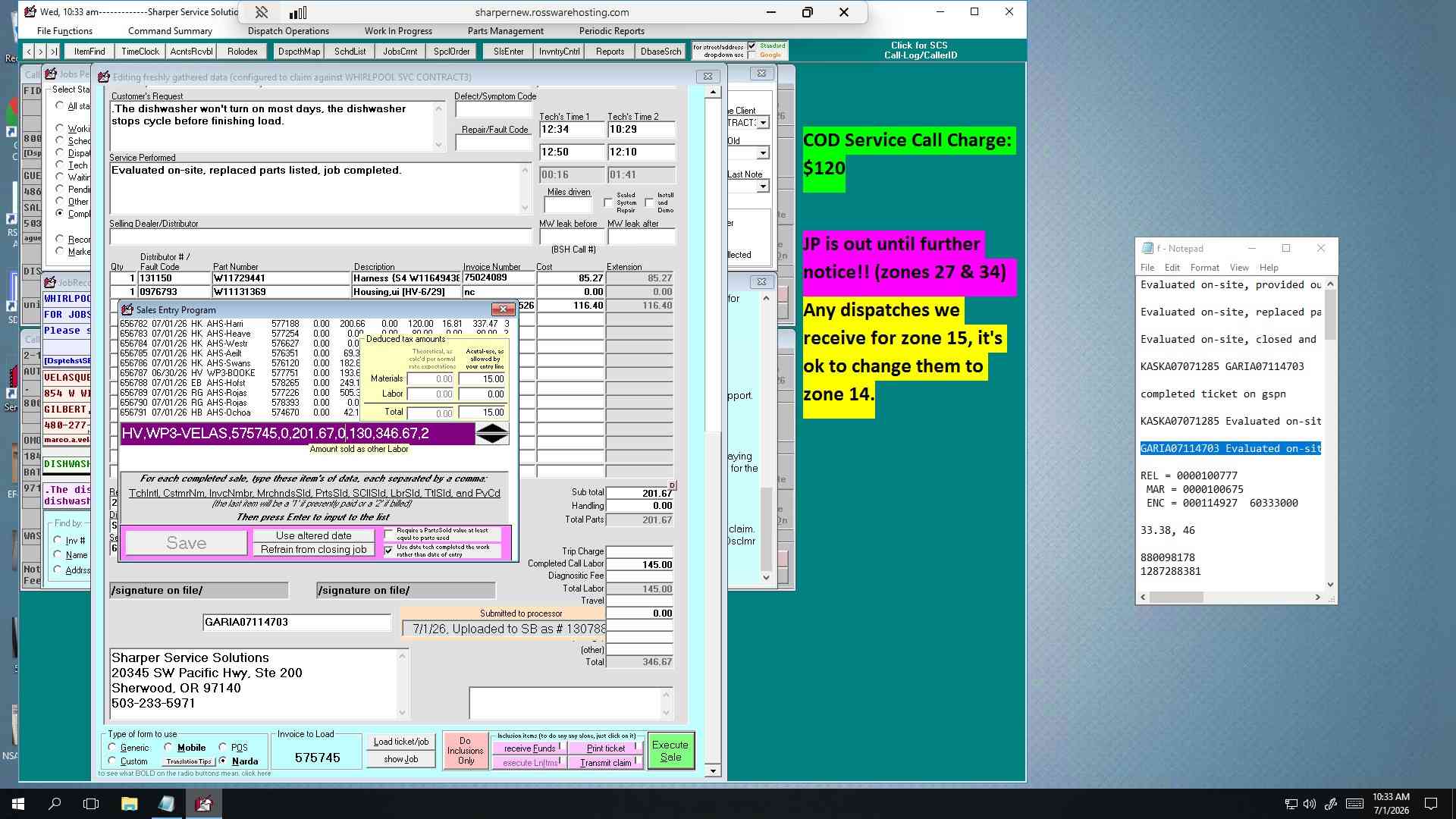Select the Mobile form type radio button

[x=168, y=747]
